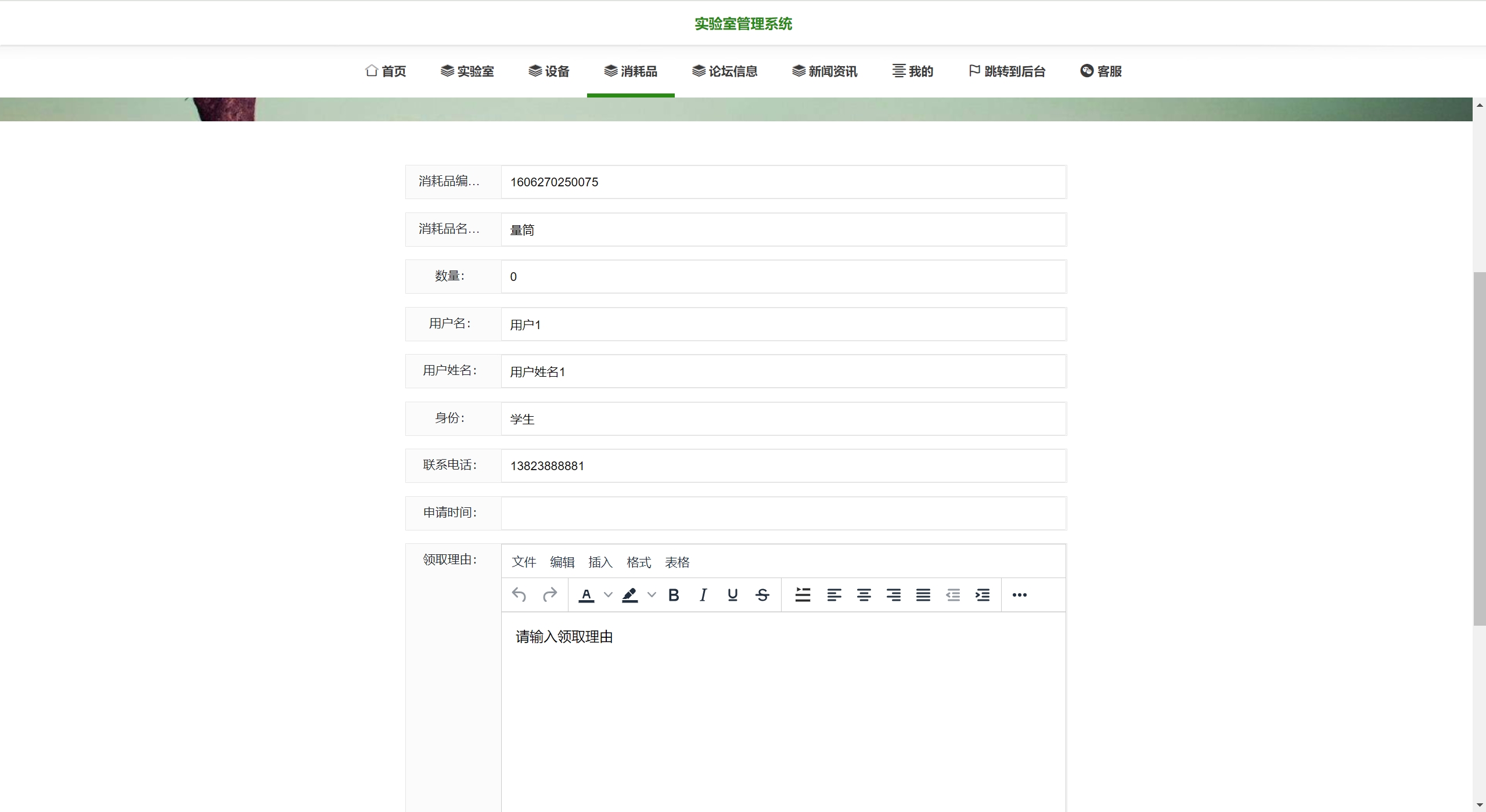The image size is (1486, 812).
Task: Expand the text color dropdown arrow
Action: pyautogui.click(x=608, y=595)
